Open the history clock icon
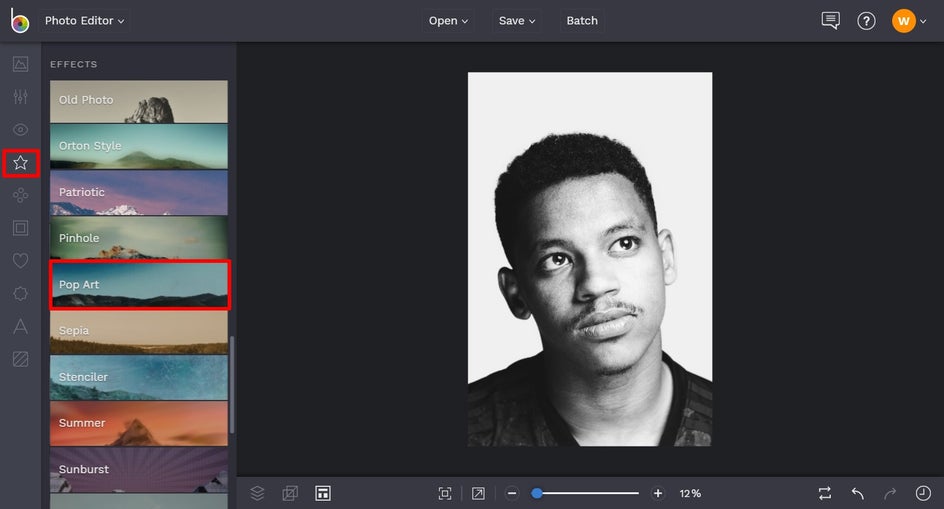 click(x=922, y=493)
